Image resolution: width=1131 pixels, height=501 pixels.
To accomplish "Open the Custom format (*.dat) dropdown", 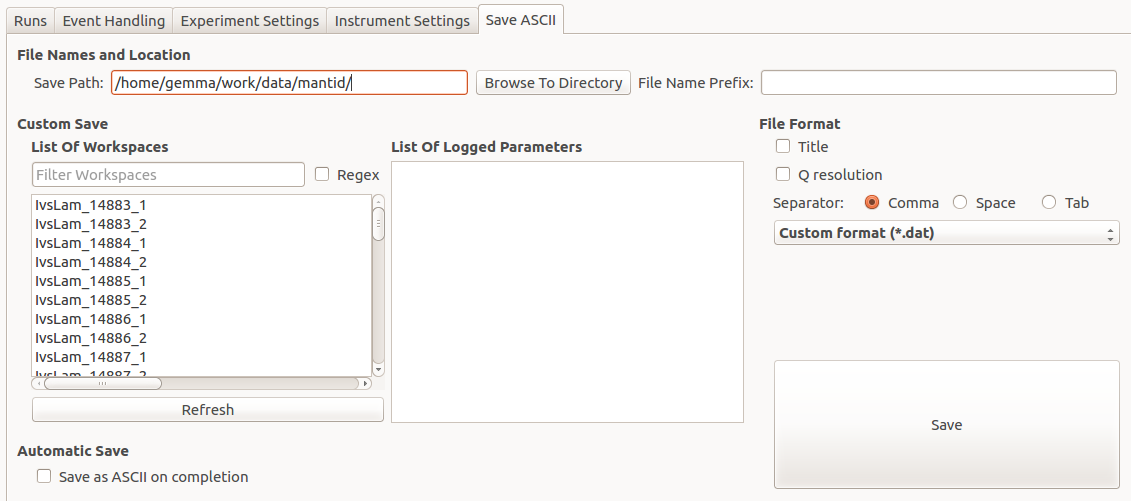I will point(946,233).
